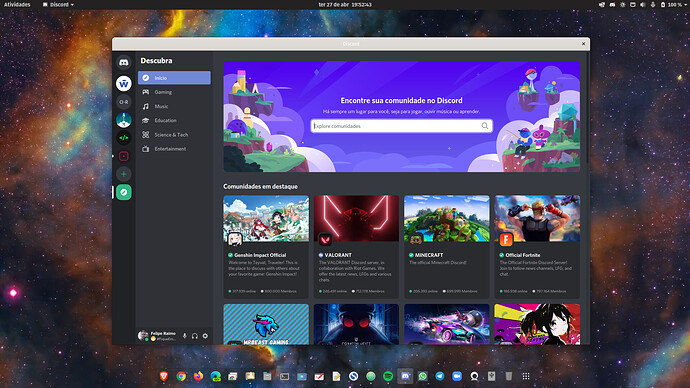Toggle microphone mute
This screenshot has width=690, height=388.
point(184,336)
